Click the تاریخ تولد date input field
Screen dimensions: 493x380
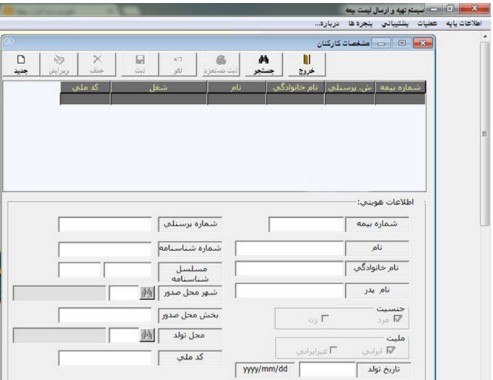click(327, 370)
